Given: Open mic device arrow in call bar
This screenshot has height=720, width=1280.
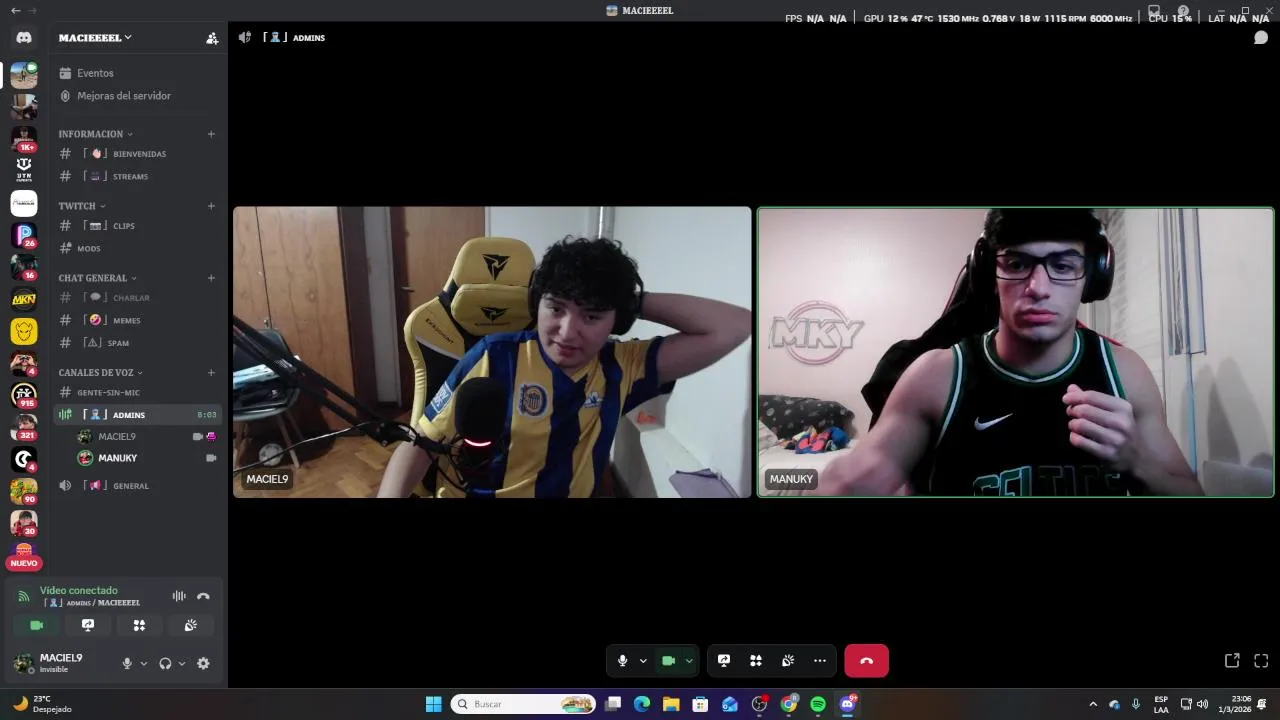Looking at the screenshot, I should [643, 660].
